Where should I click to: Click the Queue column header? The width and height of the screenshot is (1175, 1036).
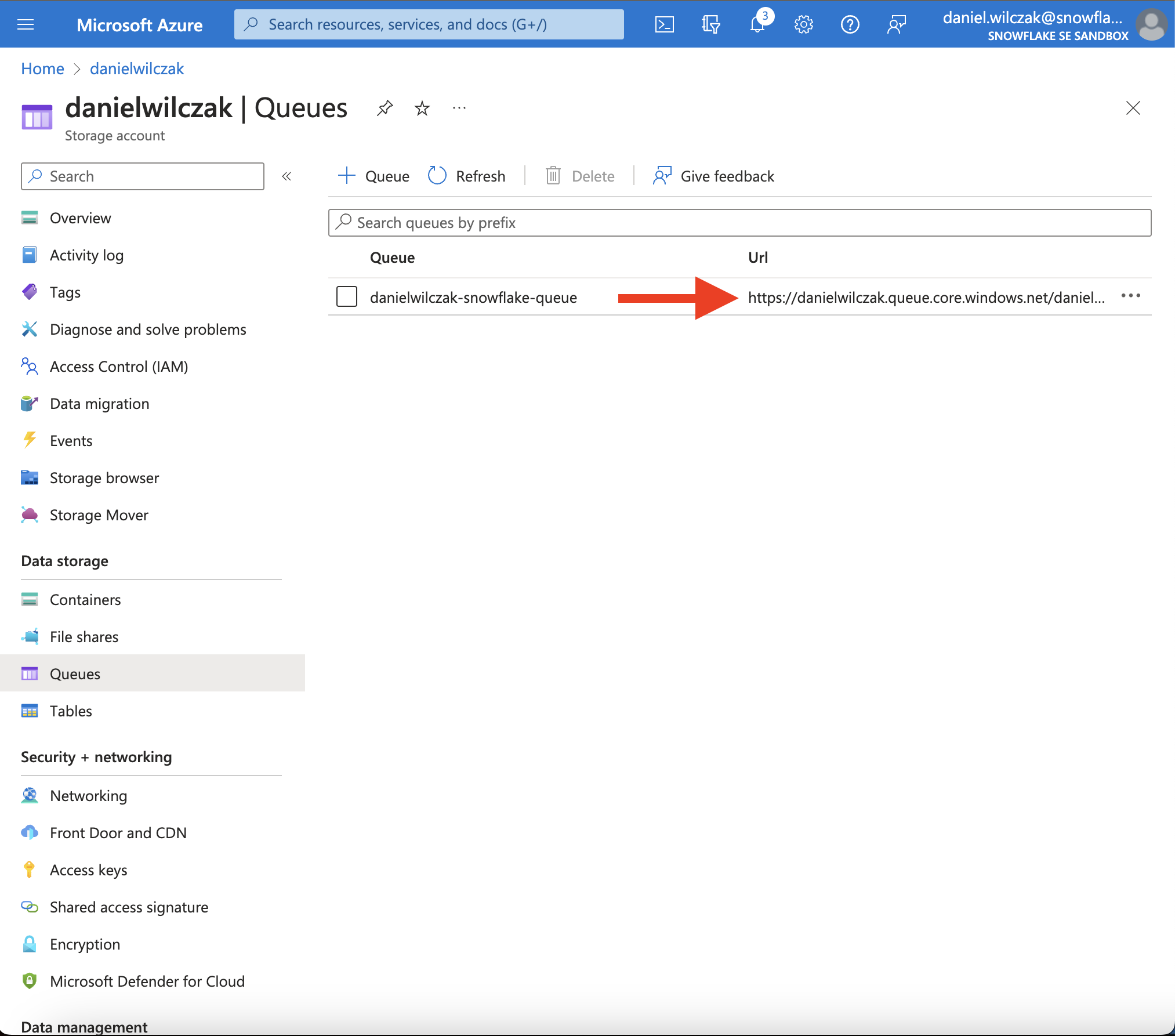(393, 258)
